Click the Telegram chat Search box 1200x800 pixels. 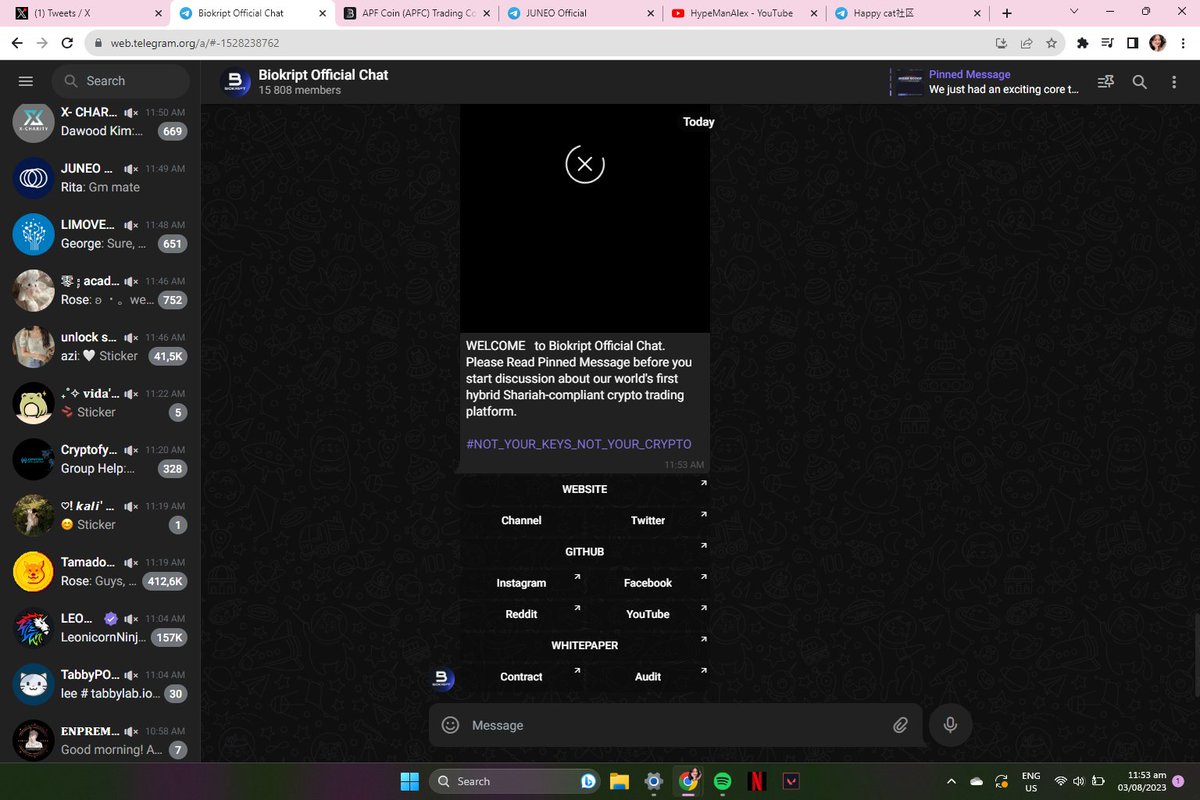pos(120,81)
